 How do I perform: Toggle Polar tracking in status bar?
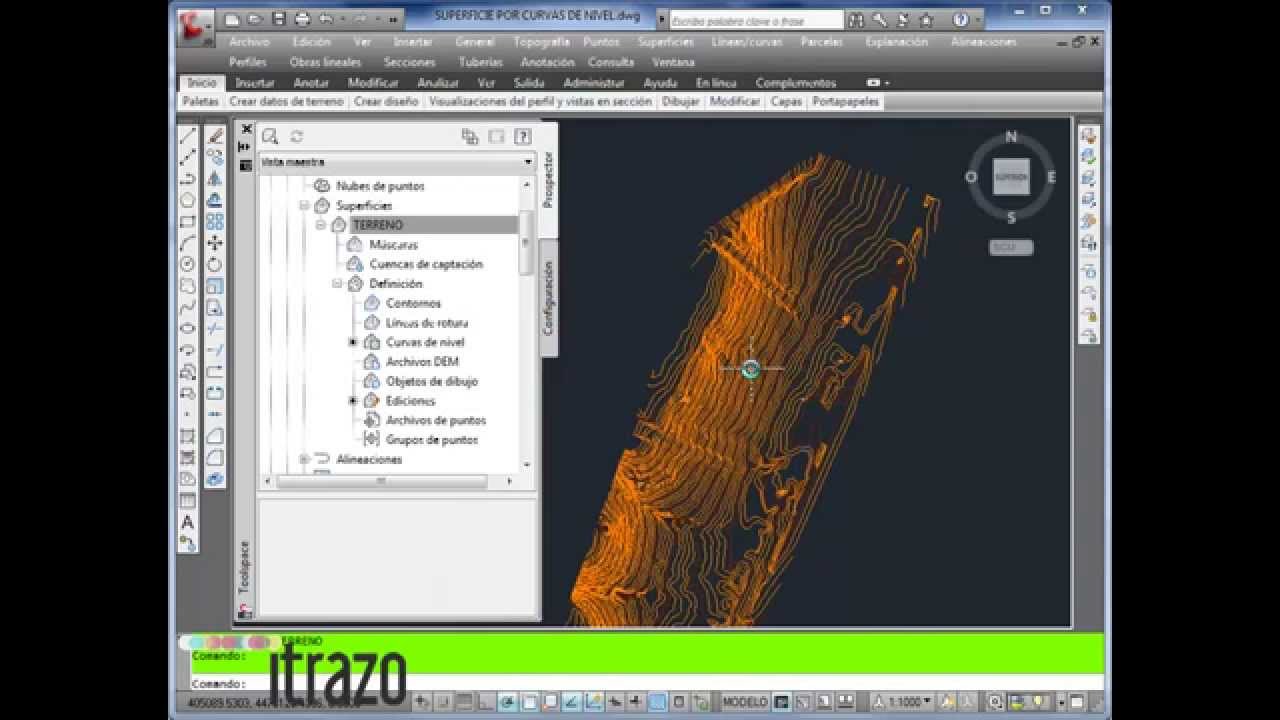click(508, 702)
